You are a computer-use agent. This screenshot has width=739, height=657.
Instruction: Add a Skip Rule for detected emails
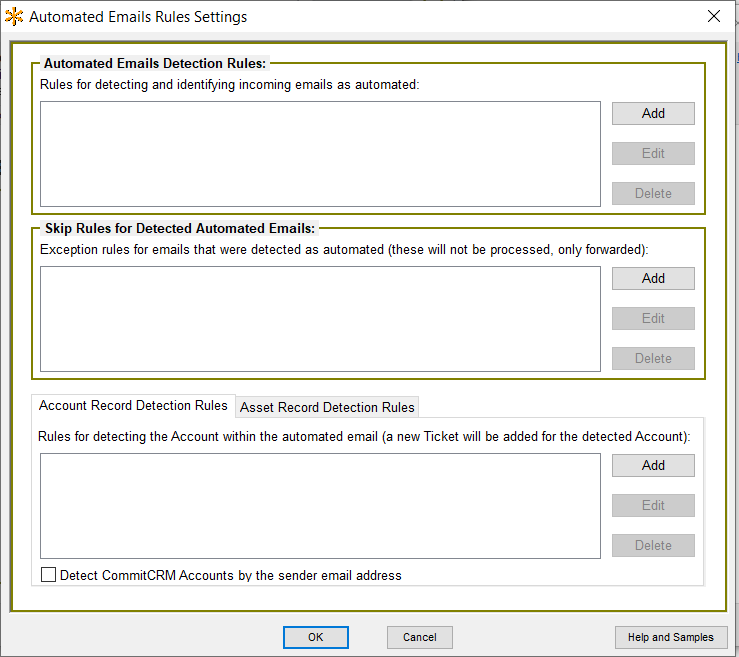(x=653, y=278)
